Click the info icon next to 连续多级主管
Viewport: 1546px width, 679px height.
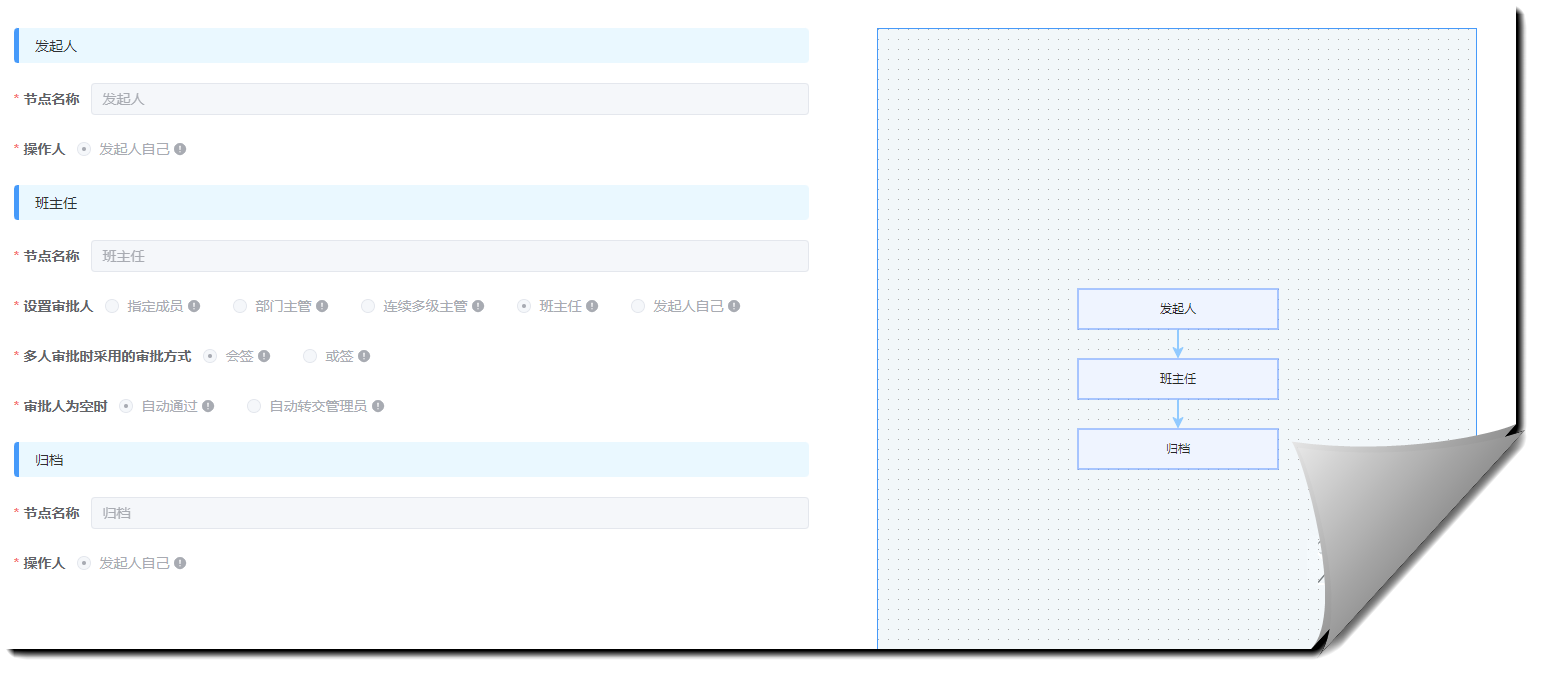coord(480,306)
